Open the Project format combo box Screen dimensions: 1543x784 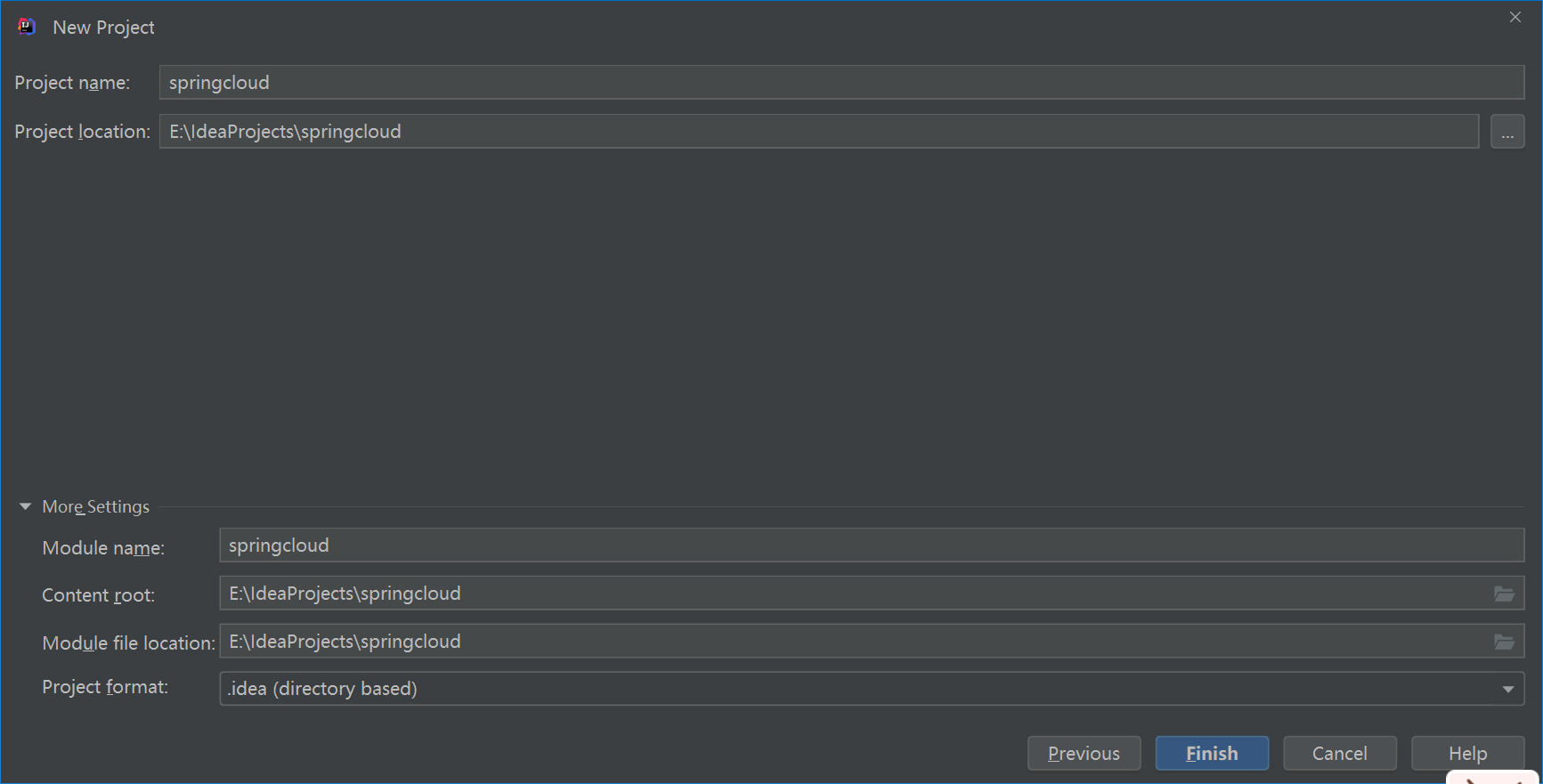[855, 689]
